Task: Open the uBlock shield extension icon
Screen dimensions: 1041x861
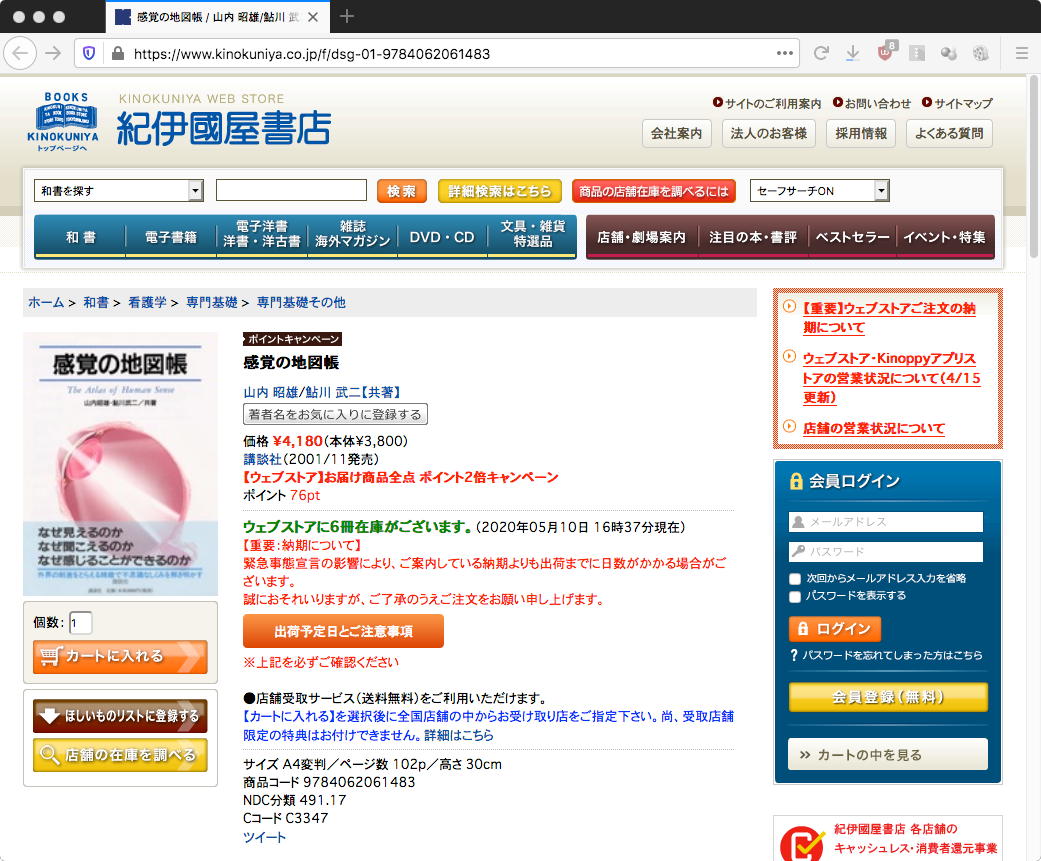Action: 885,52
